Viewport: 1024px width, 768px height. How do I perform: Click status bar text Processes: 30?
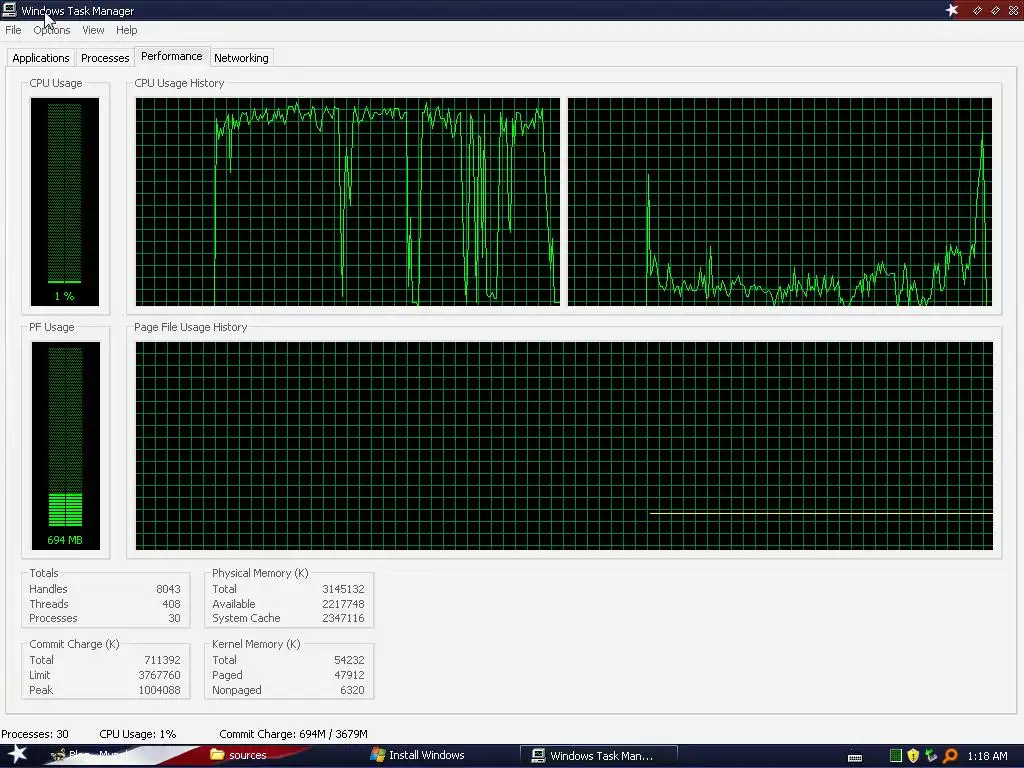[x=35, y=734]
